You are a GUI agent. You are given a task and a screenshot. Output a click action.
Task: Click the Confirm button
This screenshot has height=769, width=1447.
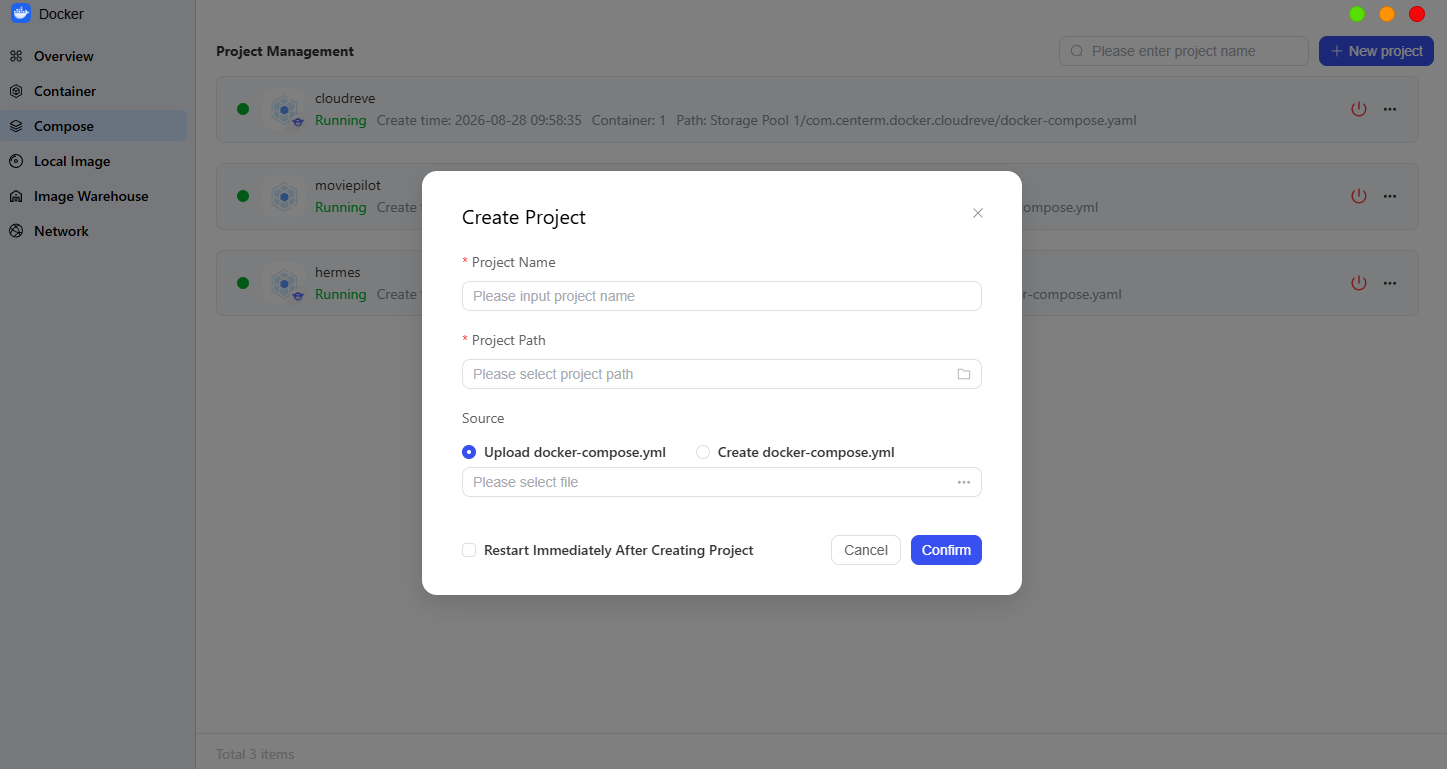click(946, 550)
